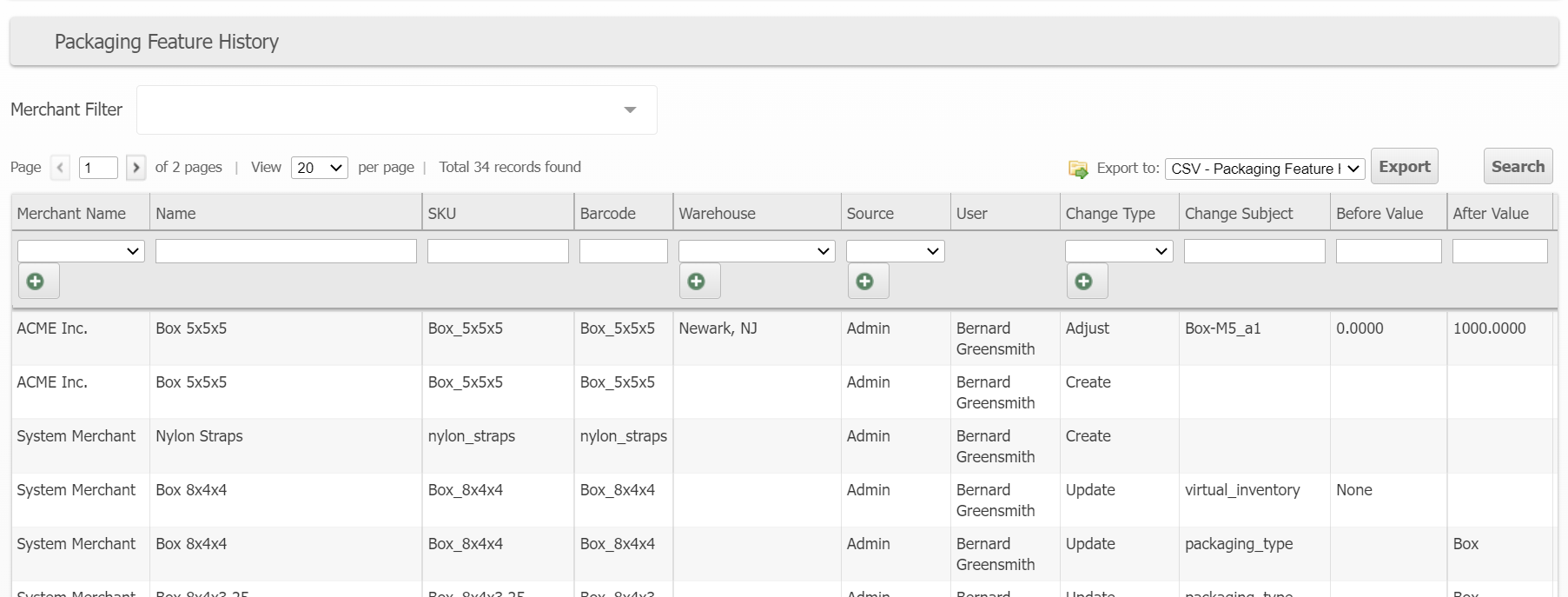The image size is (1568, 597).
Task: Click the Export button
Action: (1404, 167)
